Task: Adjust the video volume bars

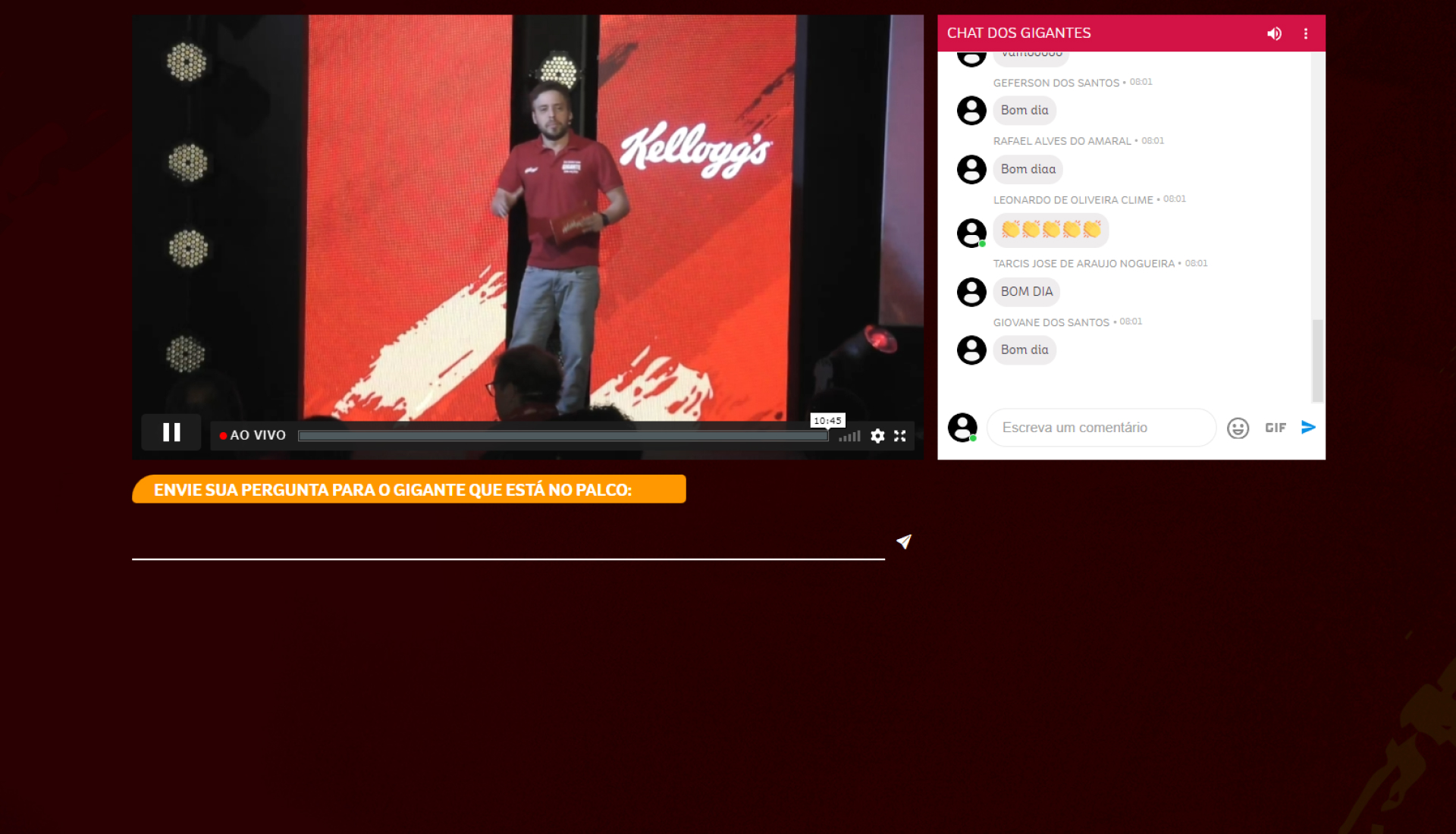Action: point(850,436)
